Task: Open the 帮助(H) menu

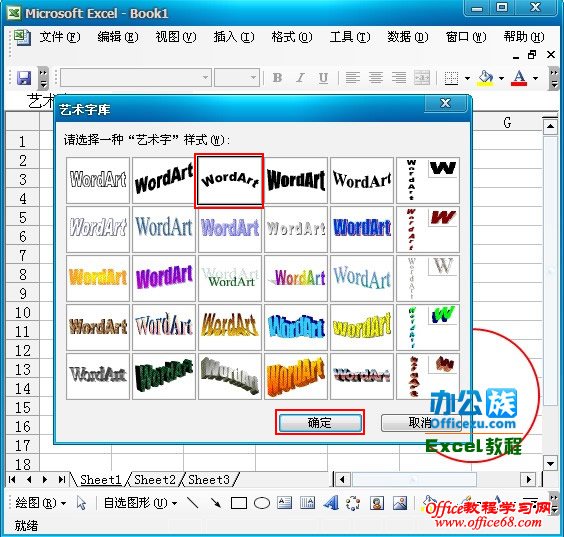Action: pyautogui.click(x=524, y=37)
